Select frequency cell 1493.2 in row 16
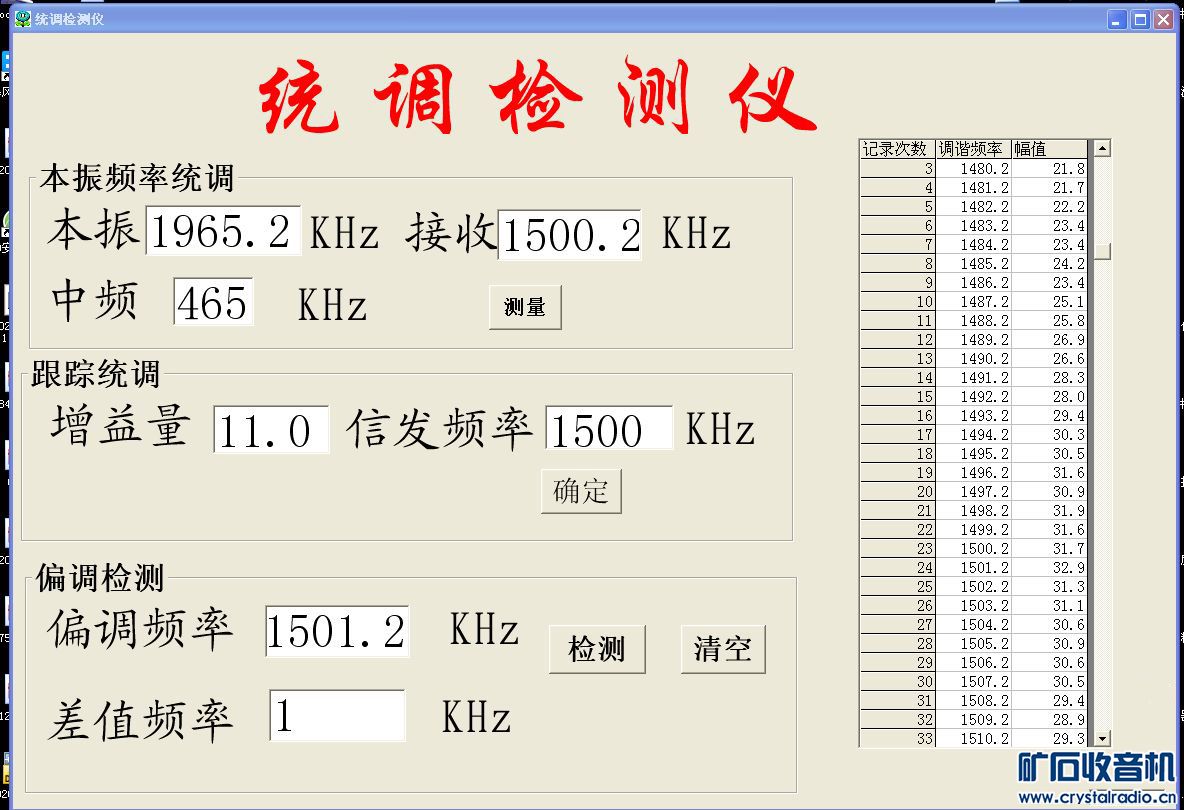Screen dimensions: 1184x810 [973, 415]
